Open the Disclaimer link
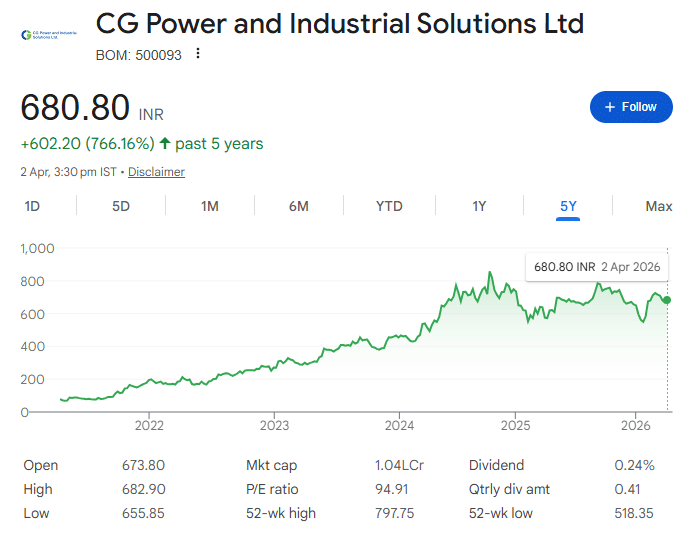 (x=156, y=172)
